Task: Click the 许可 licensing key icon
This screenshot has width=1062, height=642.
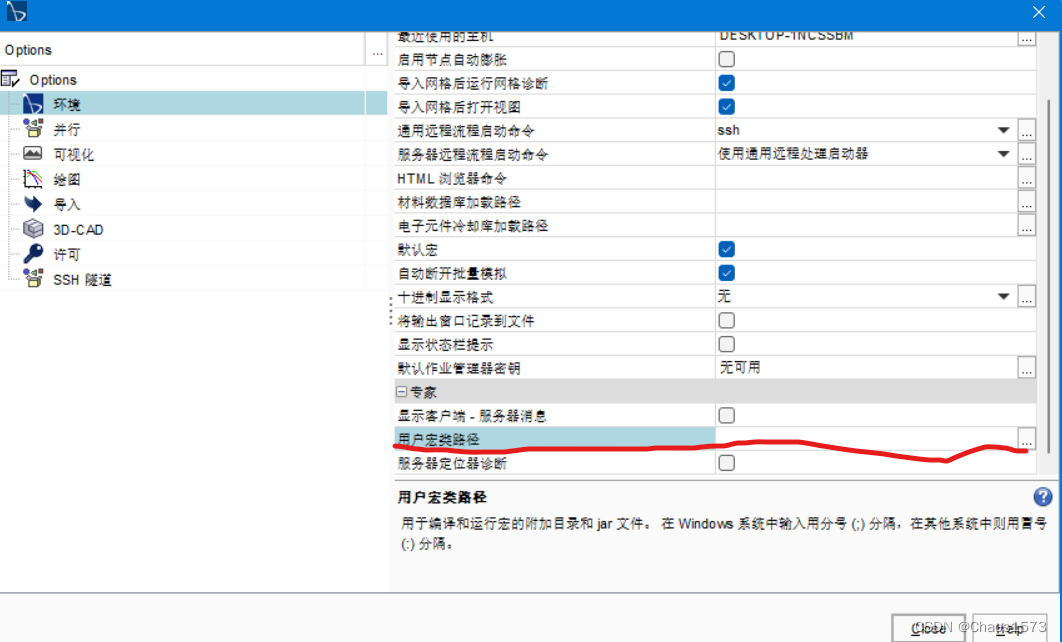Action: [34, 253]
